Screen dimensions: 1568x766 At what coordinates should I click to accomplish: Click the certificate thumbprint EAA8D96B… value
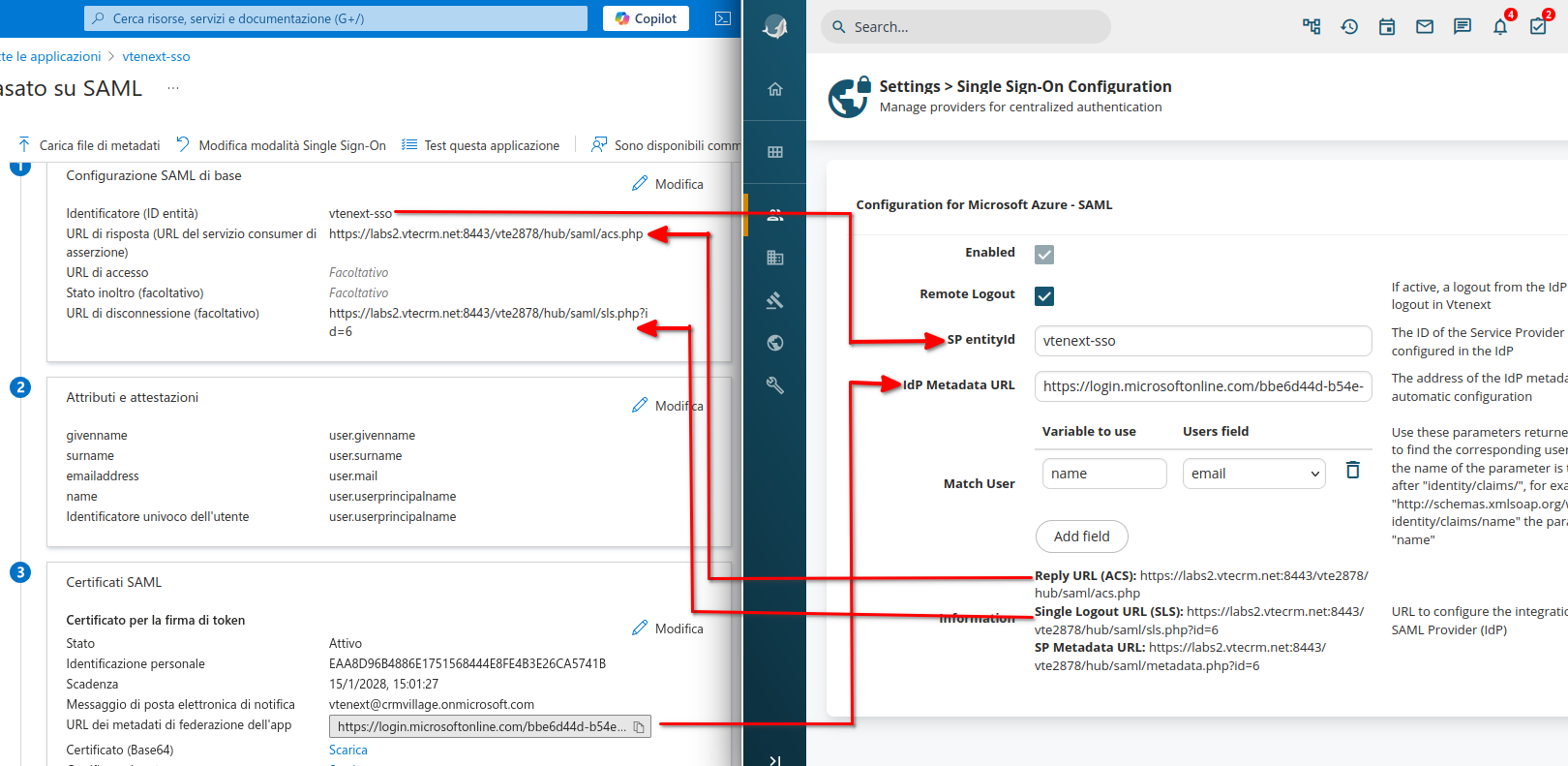tap(467, 664)
